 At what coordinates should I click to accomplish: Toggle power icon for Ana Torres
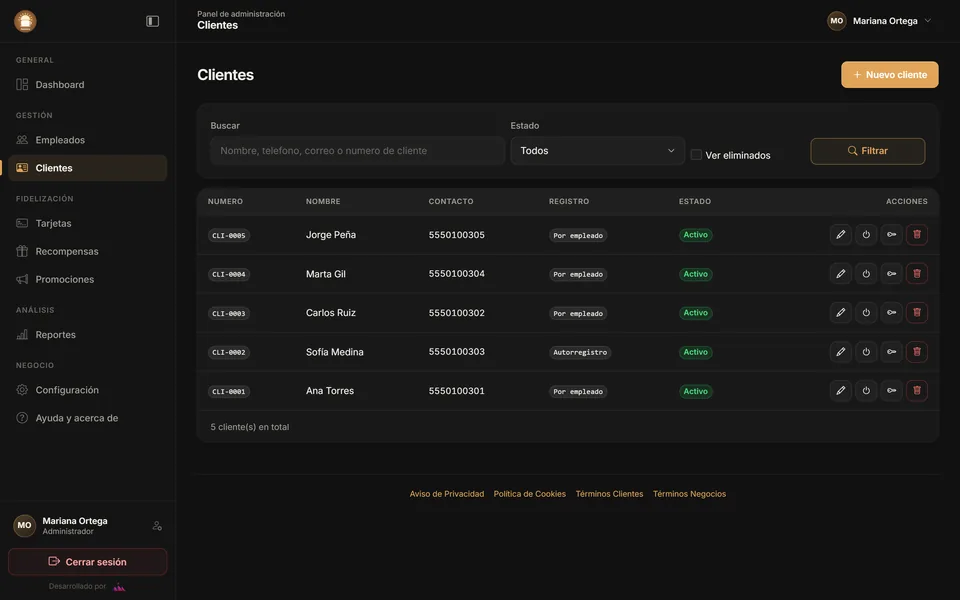click(x=866, y=391)
